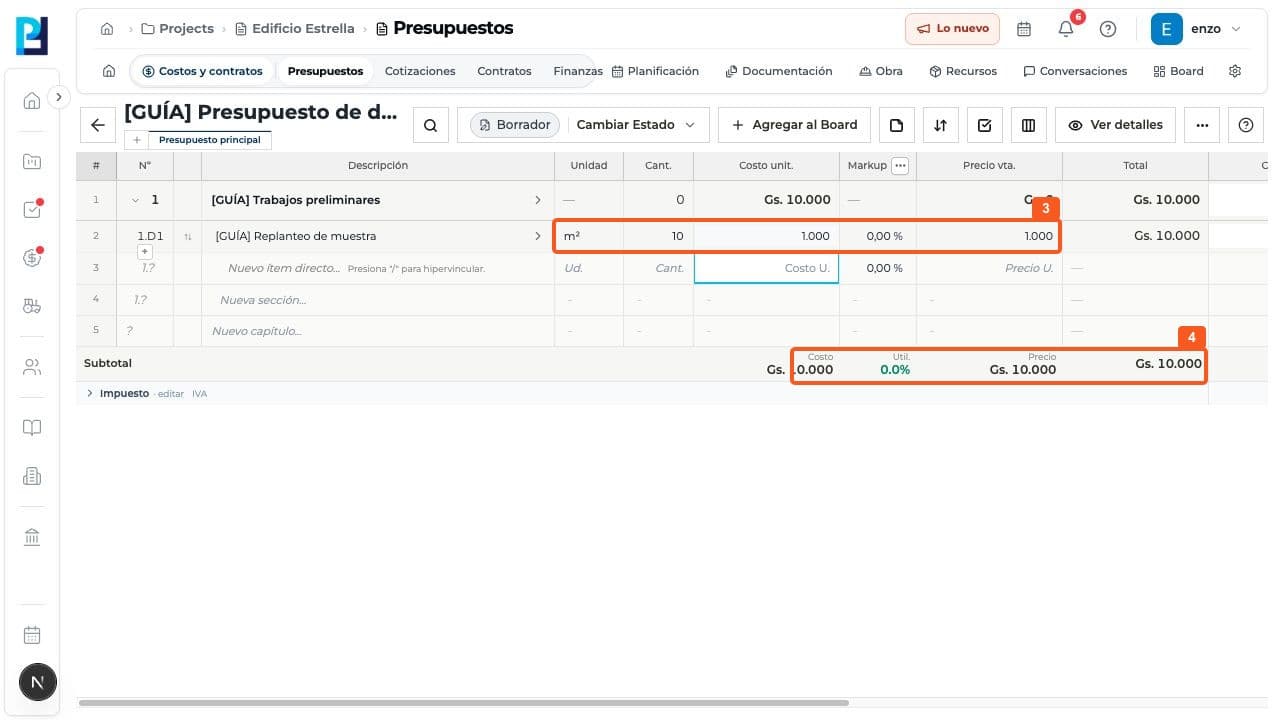Click the home icon in breadcrumb
The width and height of the screenshot is (1280, 720).
click(107, 29)
